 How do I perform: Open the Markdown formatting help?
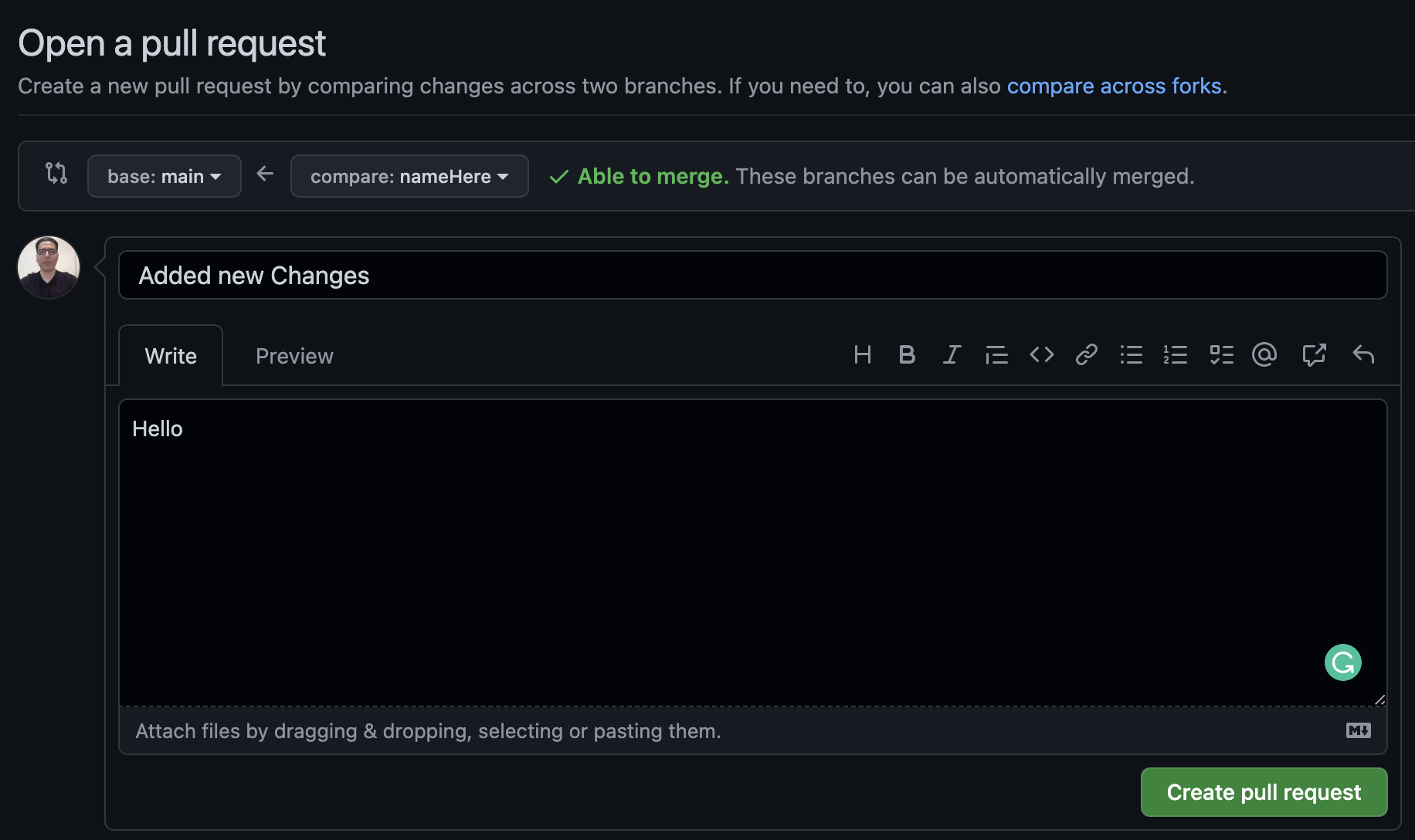[x=1359, y=731]
